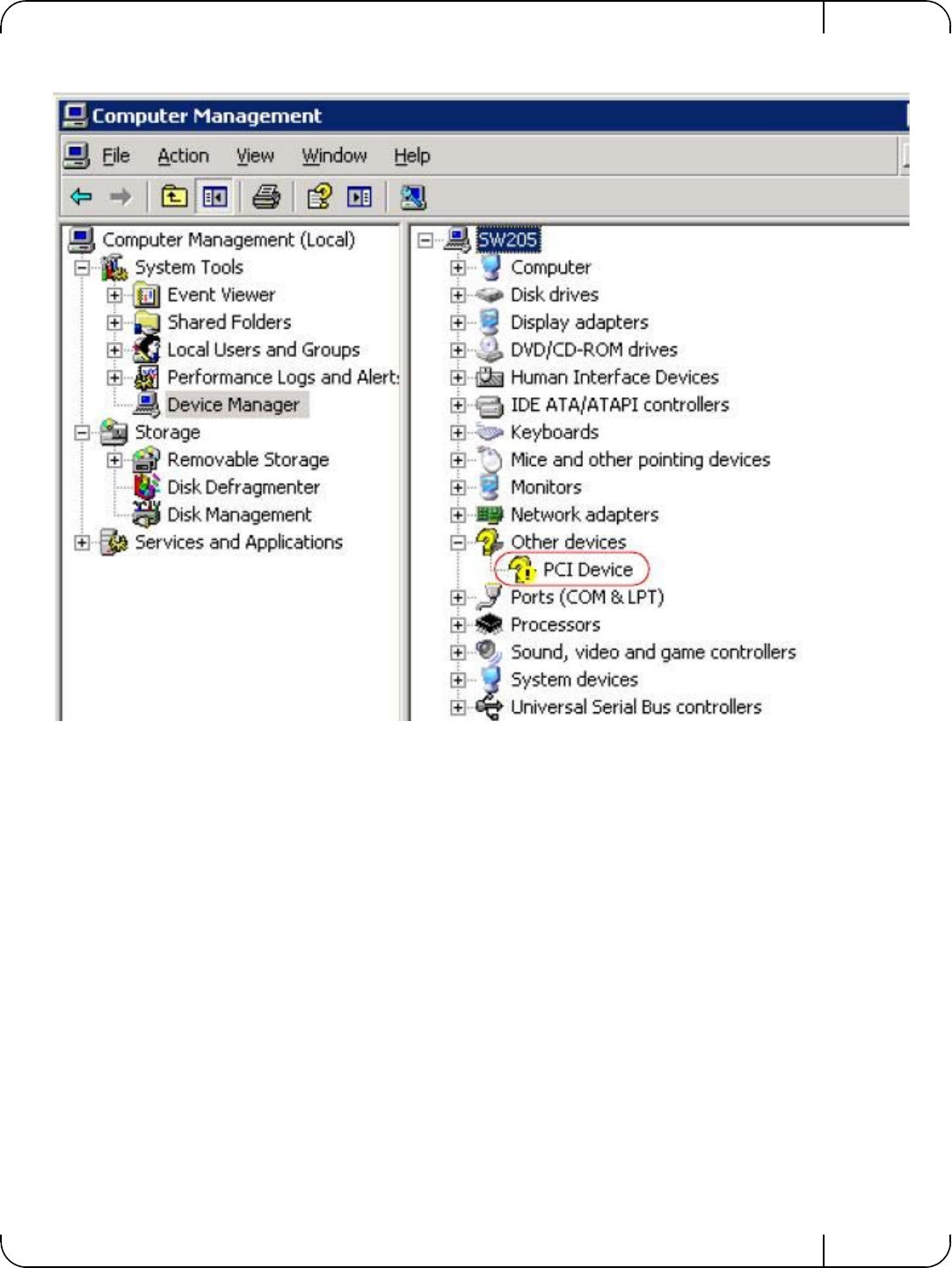Screen dimensions: 952x1268
Task: Click the Ports (COM & LPT) icon
Action: (489, 597)
